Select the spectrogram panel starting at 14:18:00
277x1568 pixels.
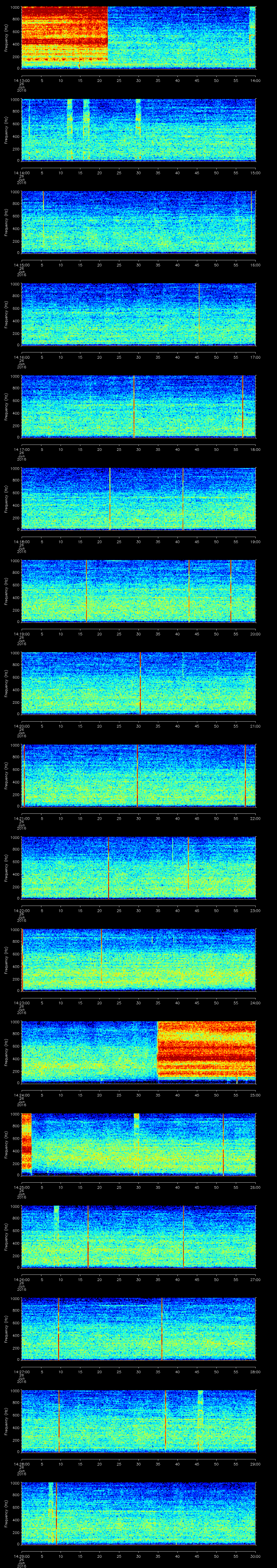coord(138,499)
